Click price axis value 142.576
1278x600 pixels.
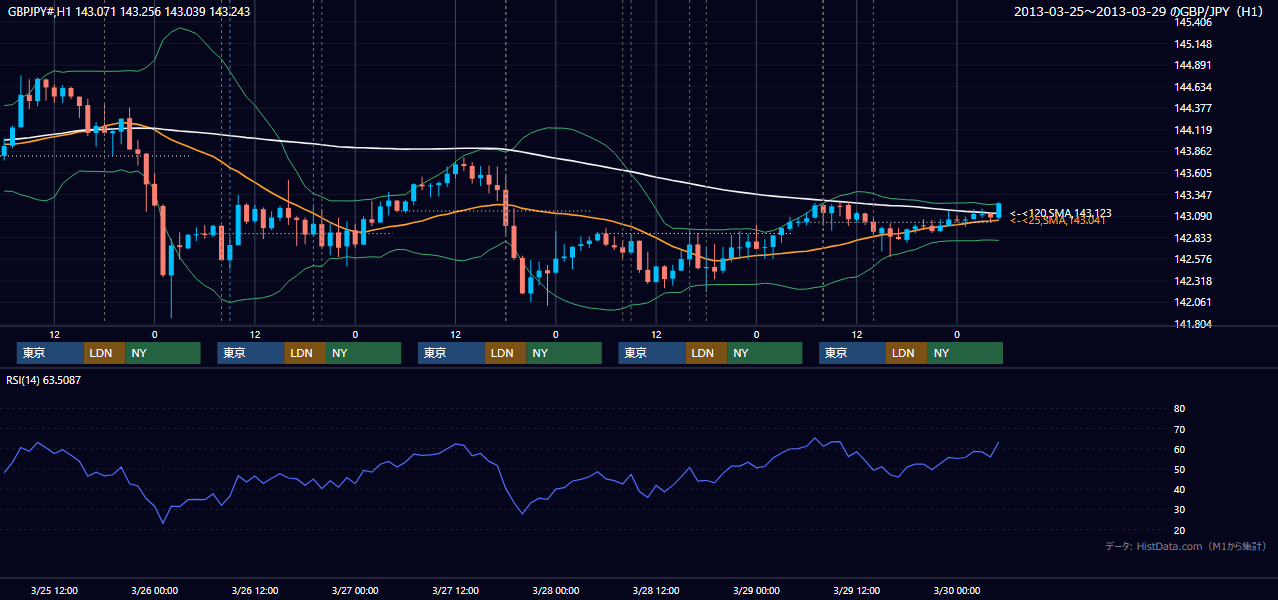click(1193, 260)
